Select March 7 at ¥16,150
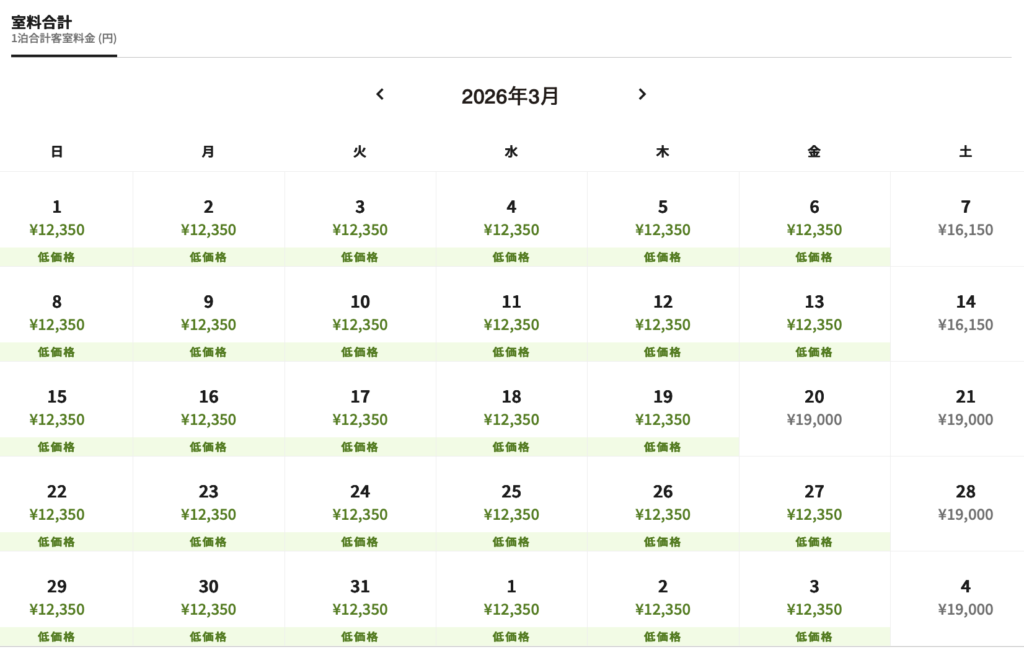 coord(965,219)
